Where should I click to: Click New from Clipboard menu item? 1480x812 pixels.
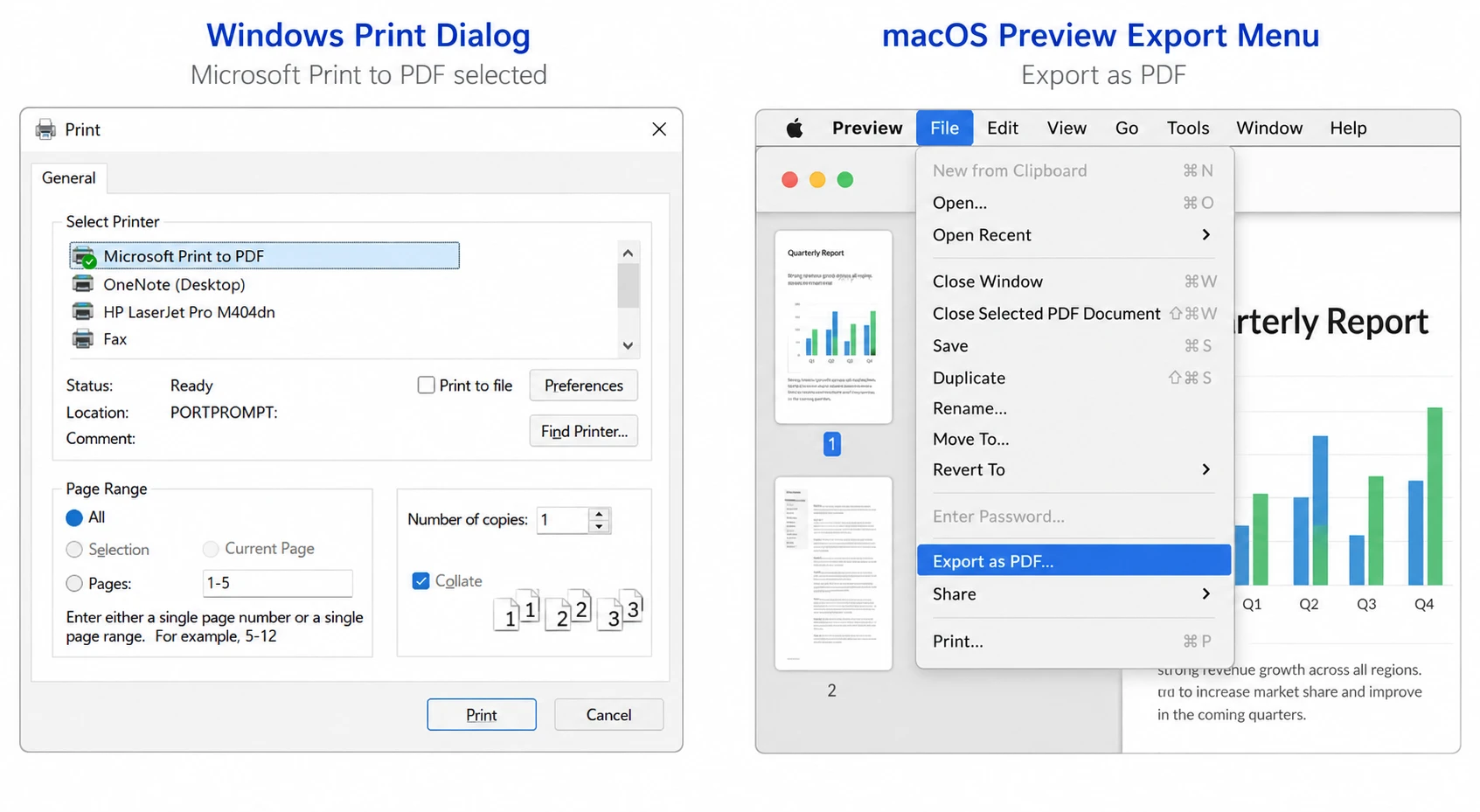pyautogui.click(x=1074, y=170)
